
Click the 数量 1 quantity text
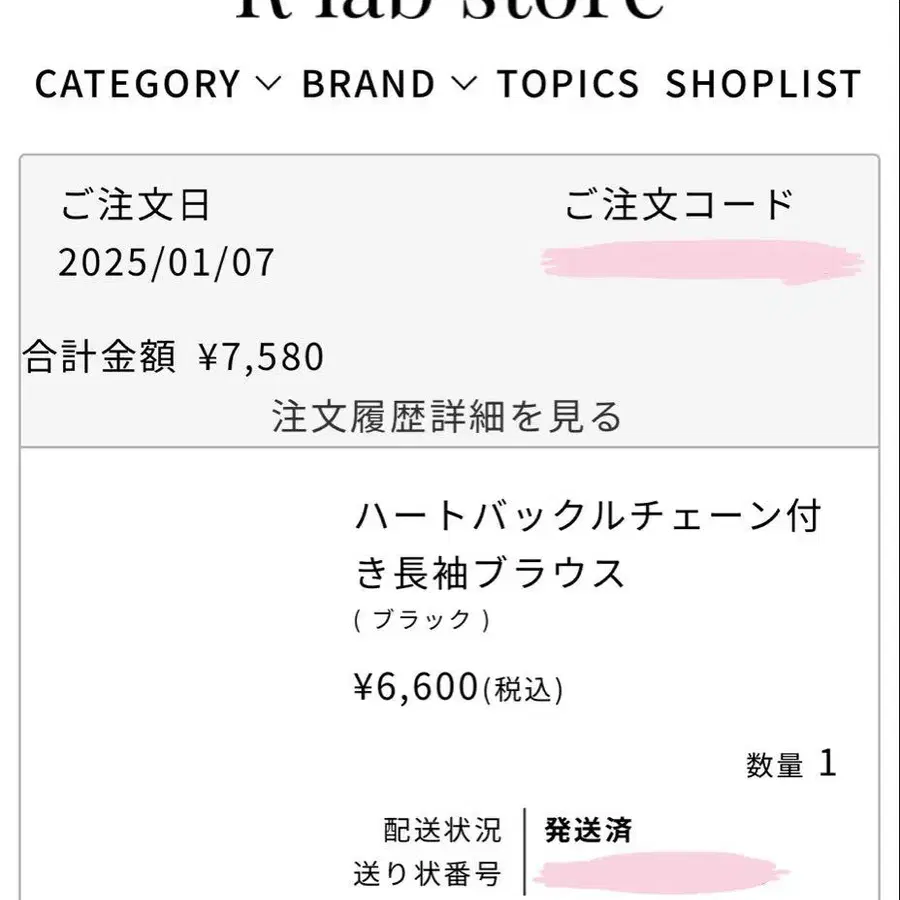point(790,765)
